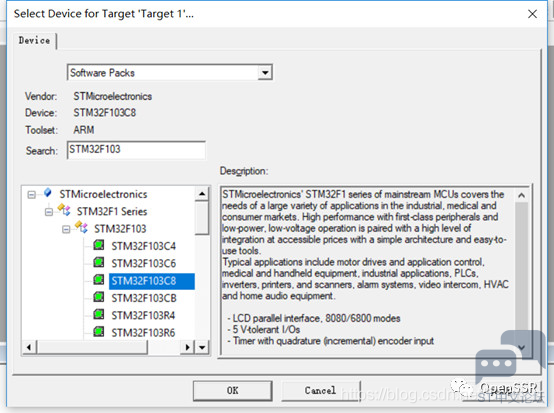The width and height of the screenshot is (554, 413).
Task: Select STM32F103C4 in the device tree
Action: point(143,246)
